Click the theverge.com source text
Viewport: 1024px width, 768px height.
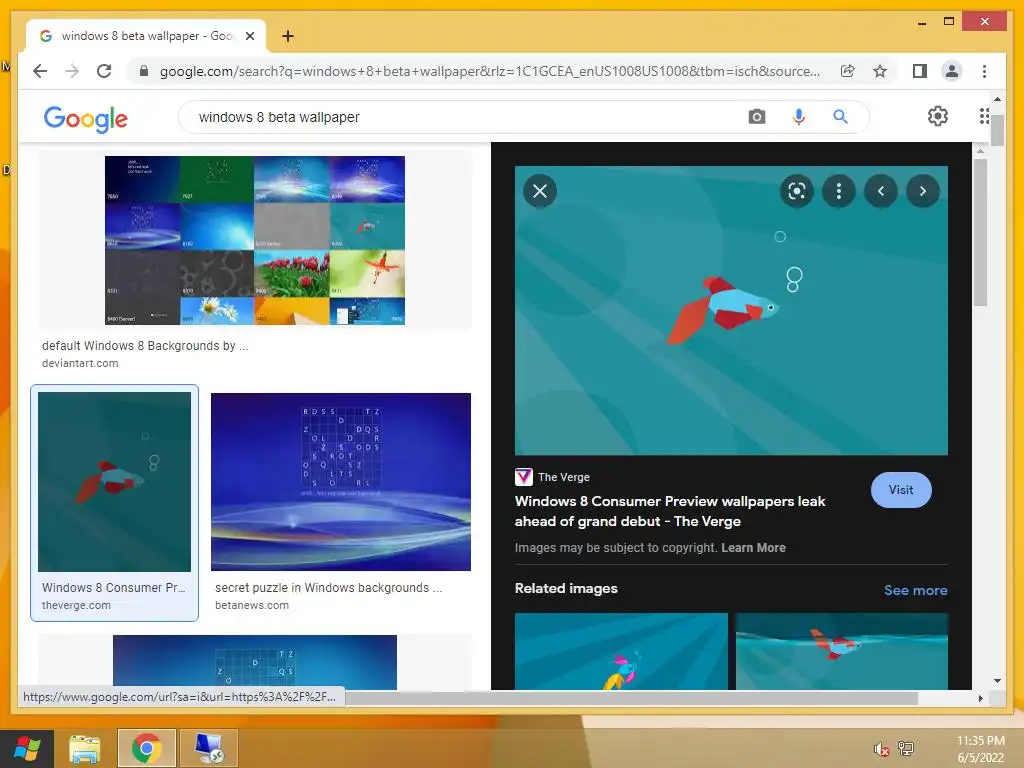coord(76,605)
